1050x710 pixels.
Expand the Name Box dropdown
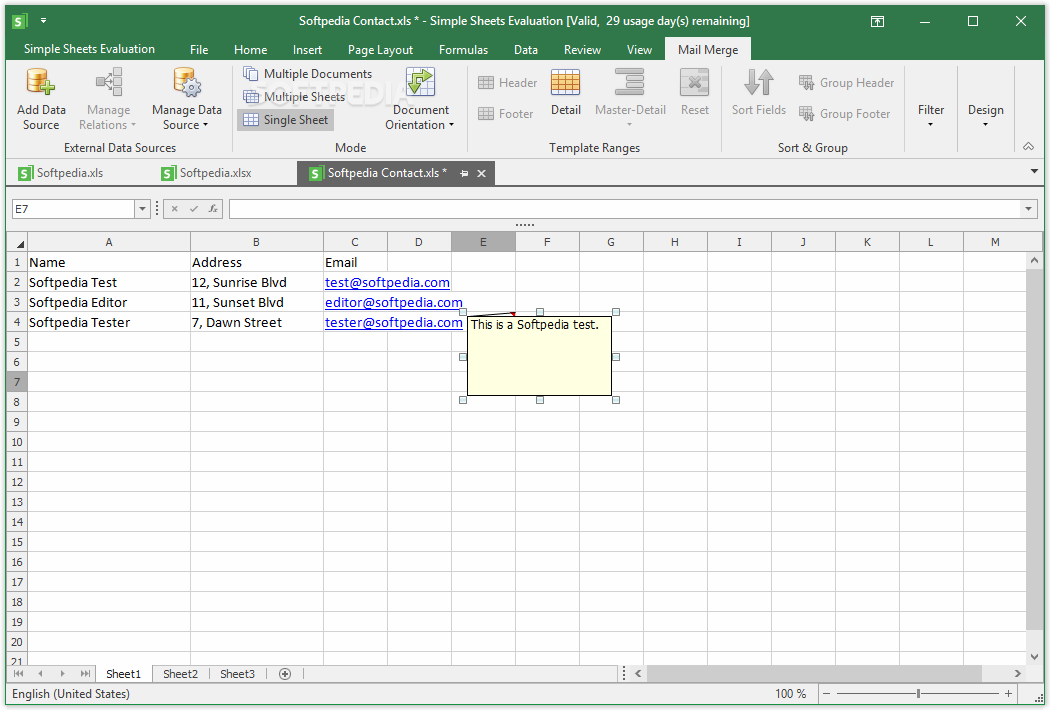coord(142,209)
